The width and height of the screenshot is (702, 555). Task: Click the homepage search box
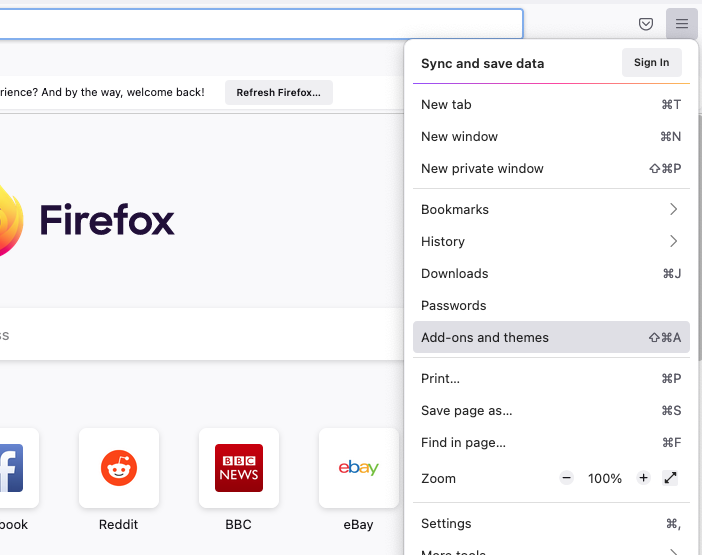tap(201, 334)
